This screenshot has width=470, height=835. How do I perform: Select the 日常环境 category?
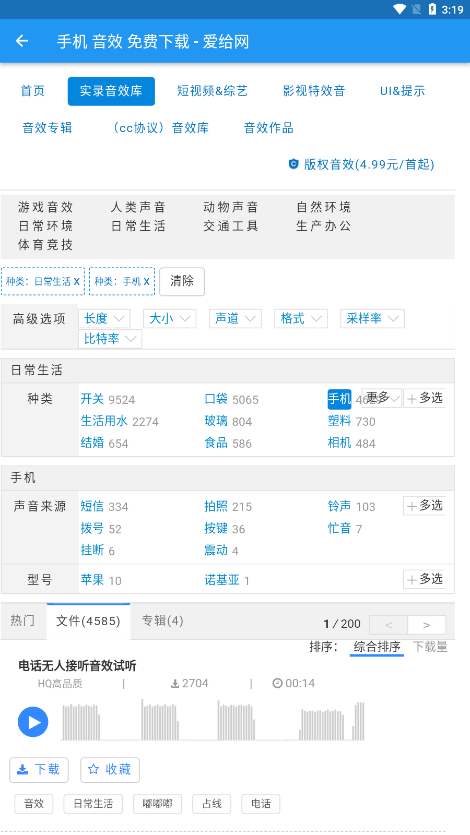[45, 226]
